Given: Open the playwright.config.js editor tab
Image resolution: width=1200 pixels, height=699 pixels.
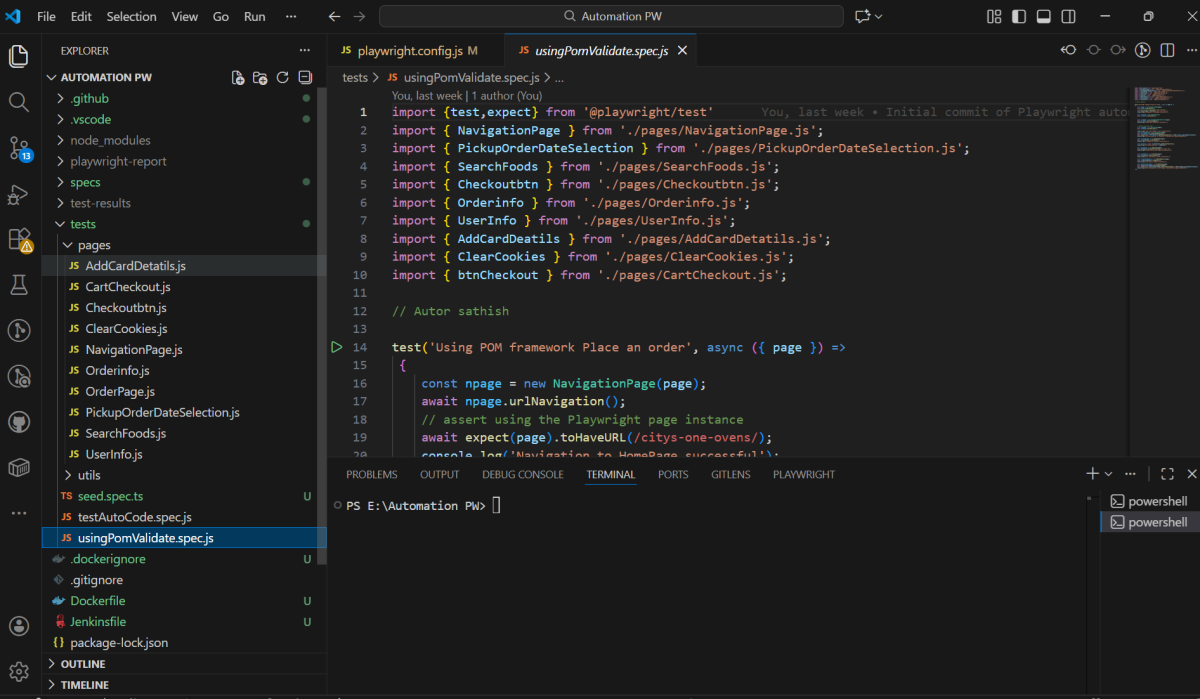Looking at the screenshot, I should pos(409,51).
